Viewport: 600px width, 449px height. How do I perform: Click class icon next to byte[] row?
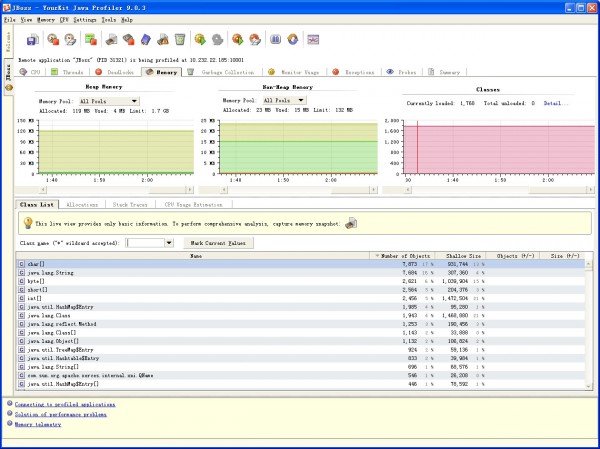click(x=21, y=281)
